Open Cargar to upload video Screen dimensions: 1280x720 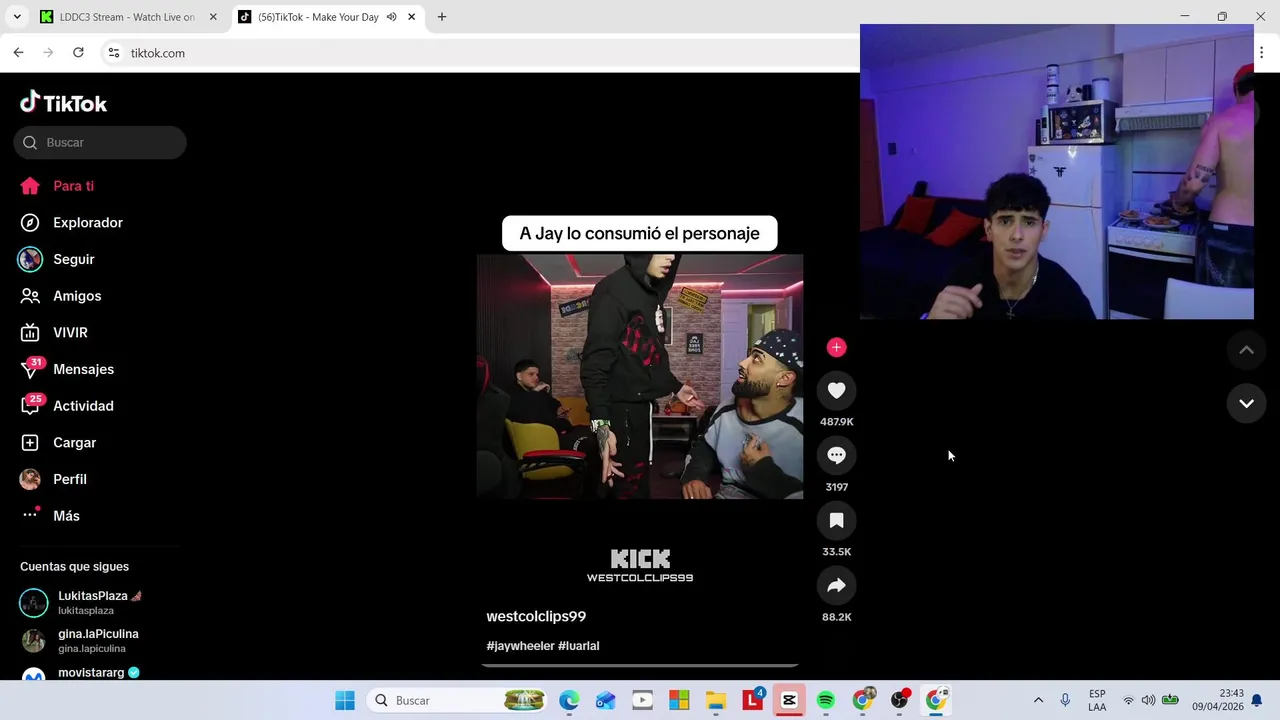click(x=58, y=443)
